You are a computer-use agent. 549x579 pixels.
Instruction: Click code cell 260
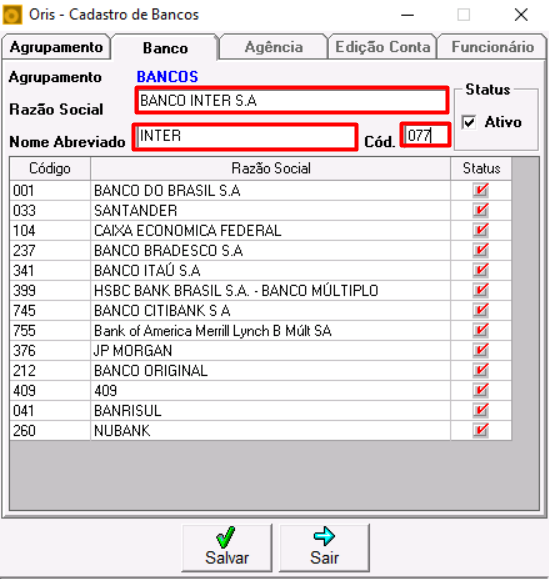pos(50,430)
